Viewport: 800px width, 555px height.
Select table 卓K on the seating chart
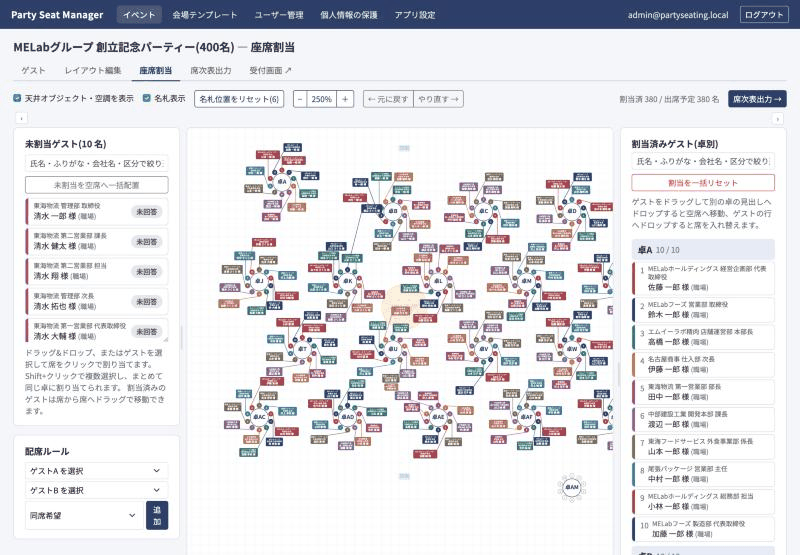pyautogui.click(x=348, y=281)
